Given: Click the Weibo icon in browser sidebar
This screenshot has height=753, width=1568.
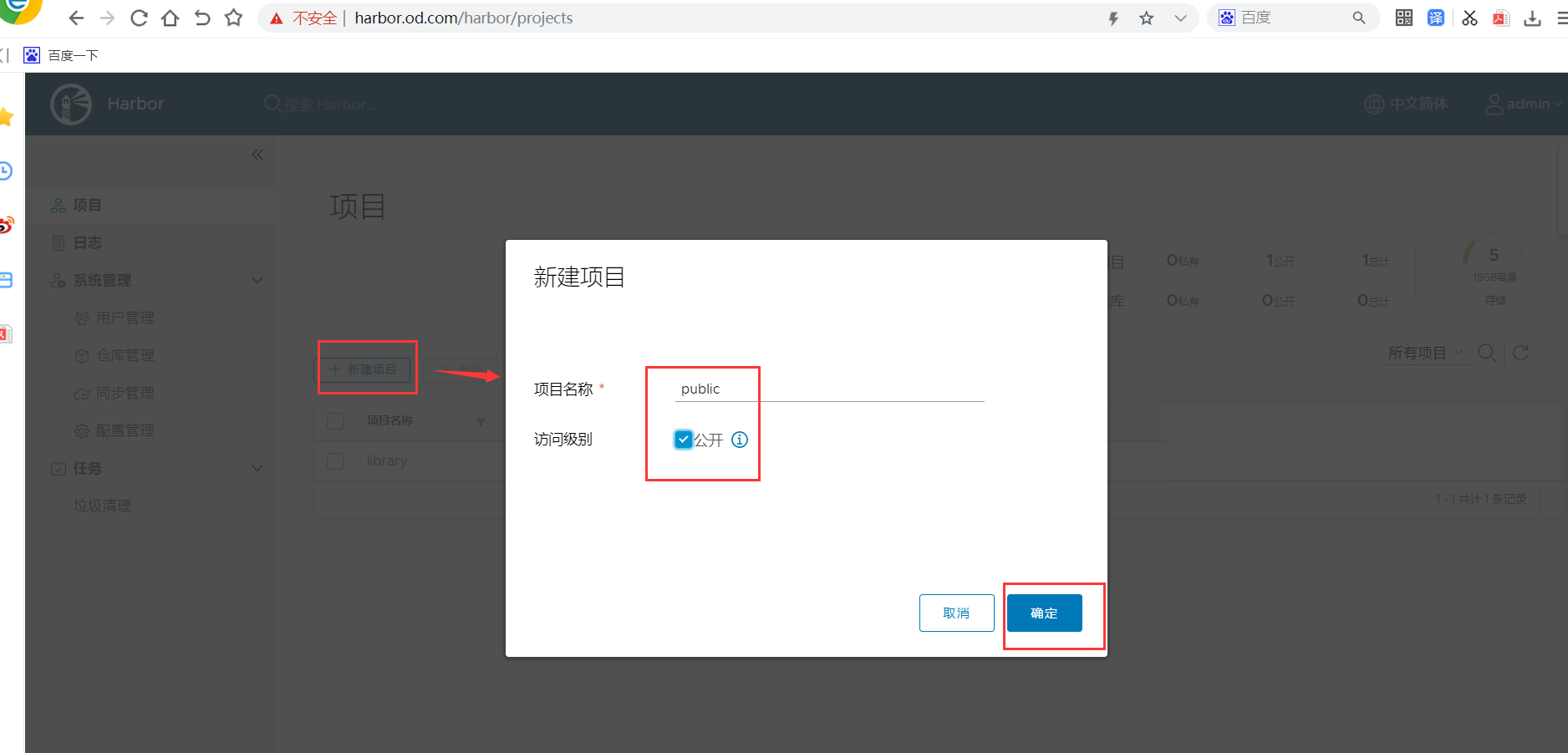Looking at the screenshot, I should click(x=7, y=225).
